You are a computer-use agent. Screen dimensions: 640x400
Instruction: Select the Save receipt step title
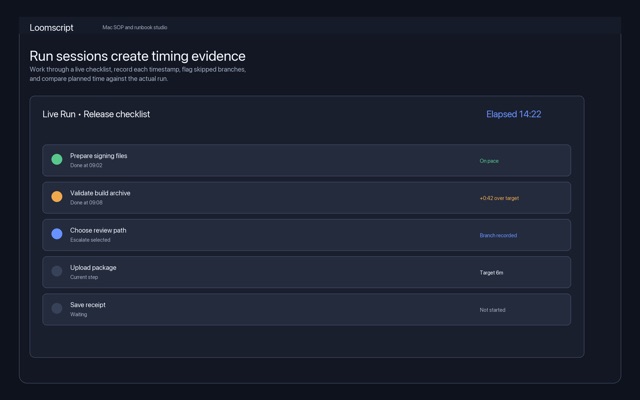(x=88, y=305)
